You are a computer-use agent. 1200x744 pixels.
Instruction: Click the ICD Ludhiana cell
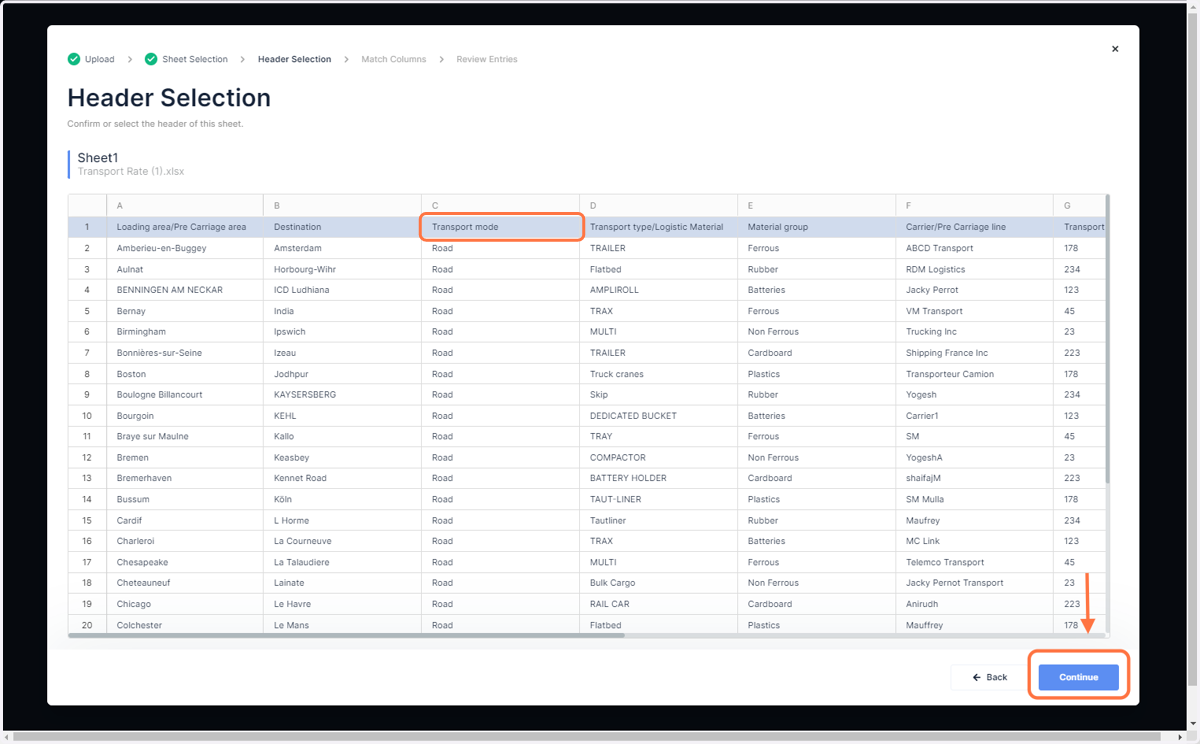click(x=342, y=290)
